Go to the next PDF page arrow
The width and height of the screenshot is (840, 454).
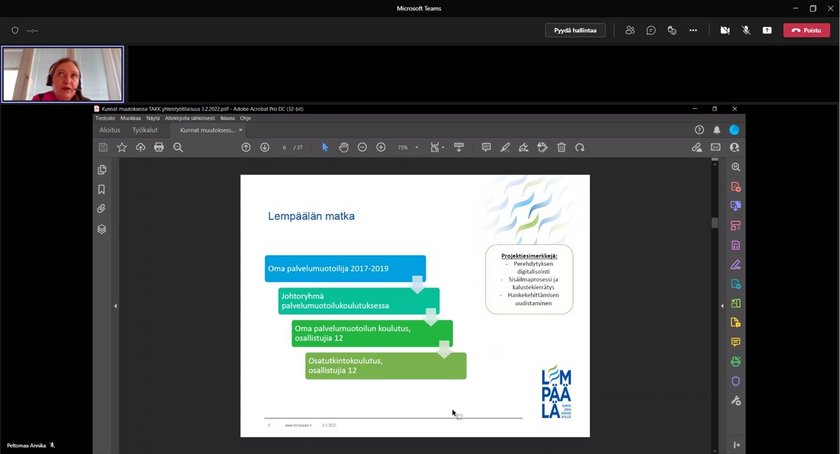tap(265, 147)
